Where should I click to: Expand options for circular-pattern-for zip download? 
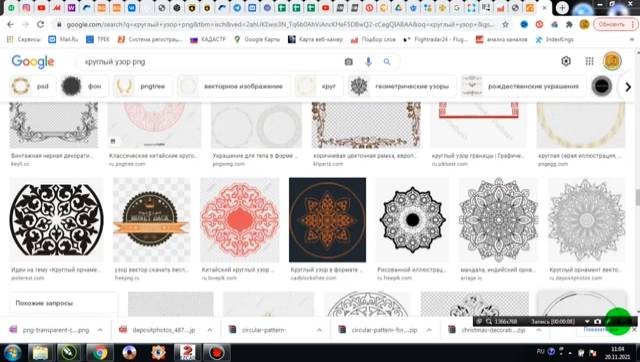pyautogui.click(x=429, y=330)
